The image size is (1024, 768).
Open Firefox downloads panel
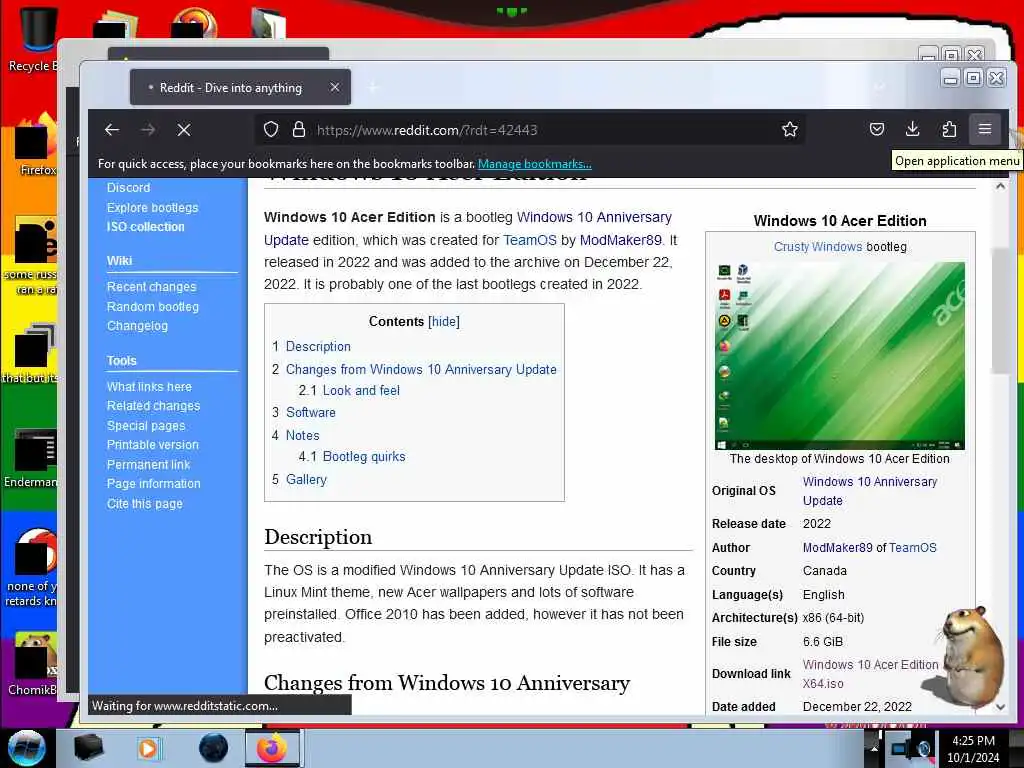912,129
